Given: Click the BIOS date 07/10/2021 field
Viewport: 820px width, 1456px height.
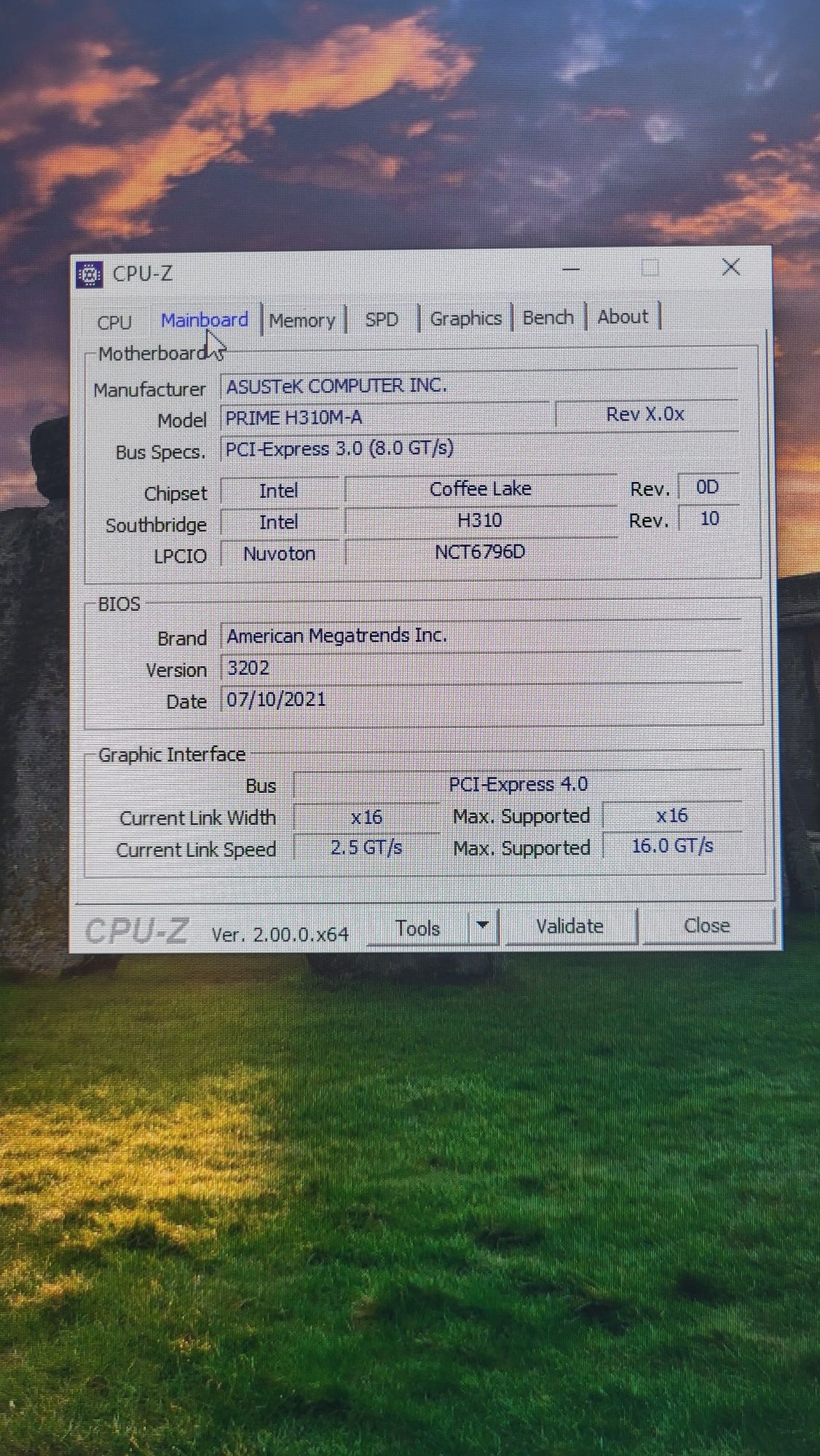Looking at the screenshot, I should tap(481, 700).
